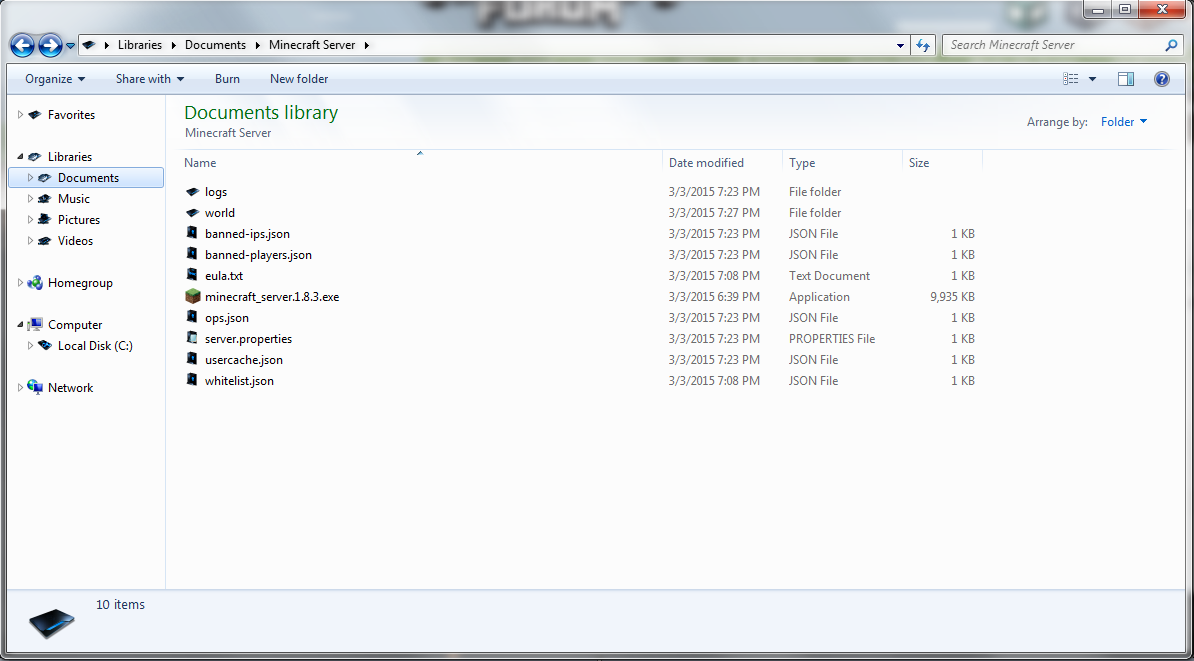This screenshot has width=1194, height=661.
Task: Click the Computer icon in sidebar
Action: click(35, 324)
